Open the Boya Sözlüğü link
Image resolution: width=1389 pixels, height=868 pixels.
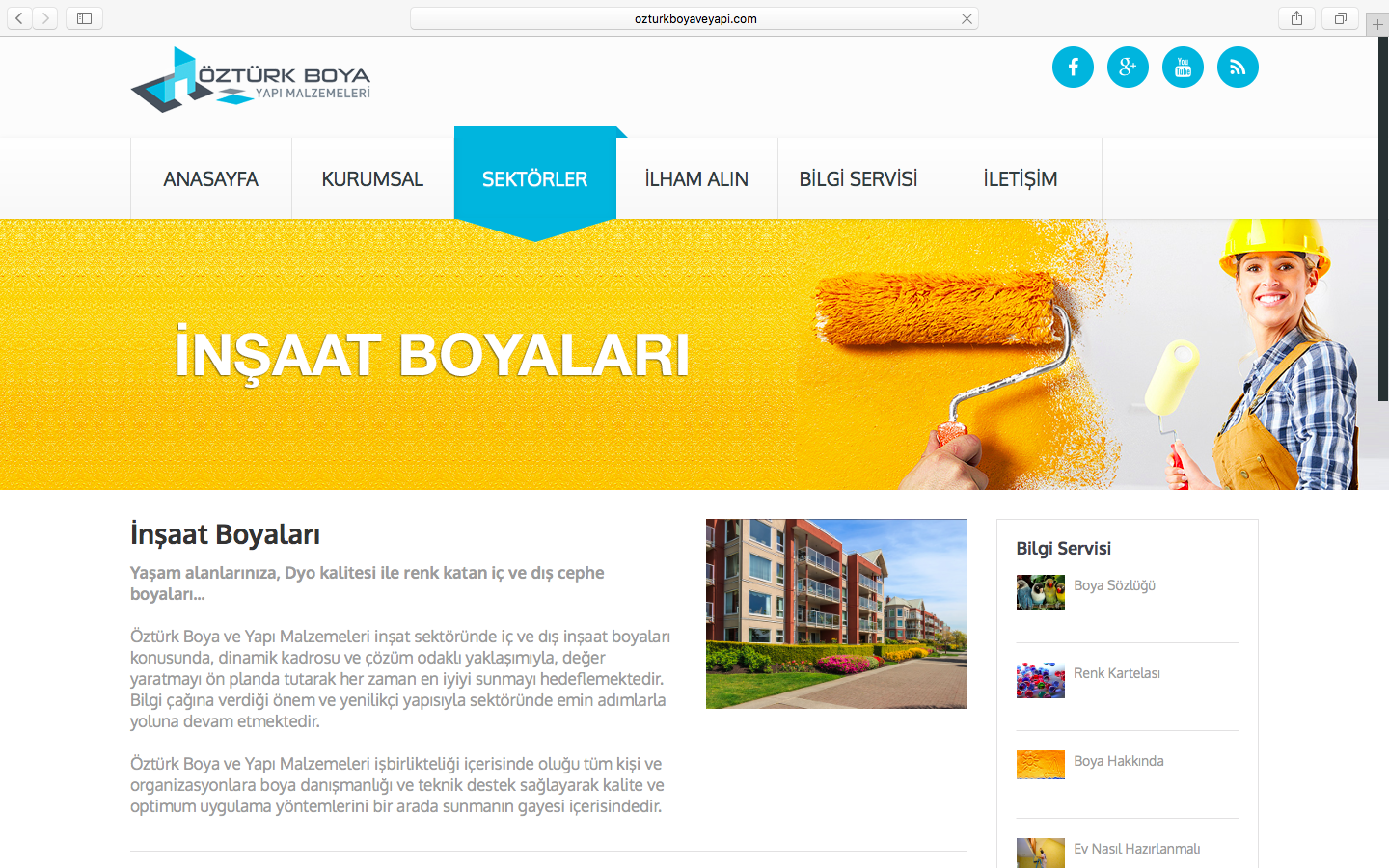(x=1114, y=585)
